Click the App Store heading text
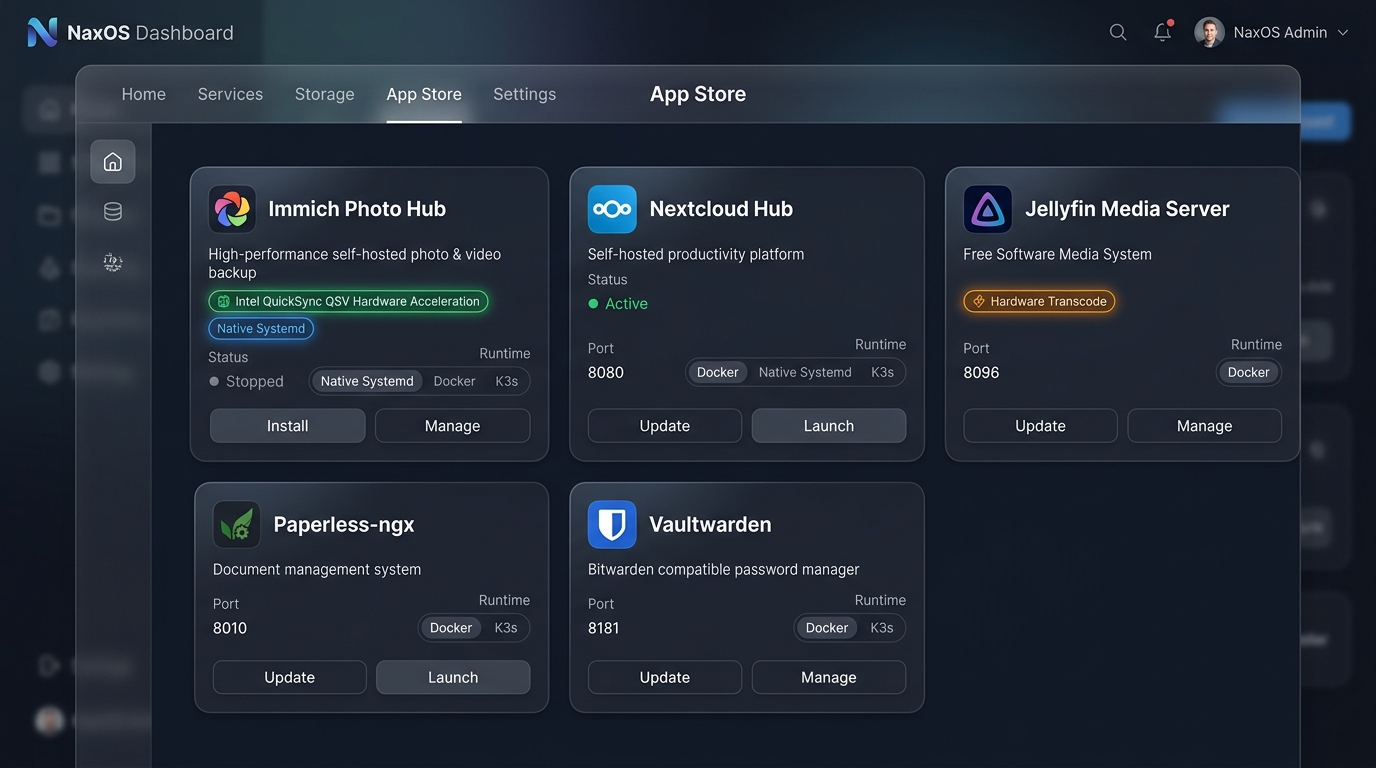 (x=698, y=94)
